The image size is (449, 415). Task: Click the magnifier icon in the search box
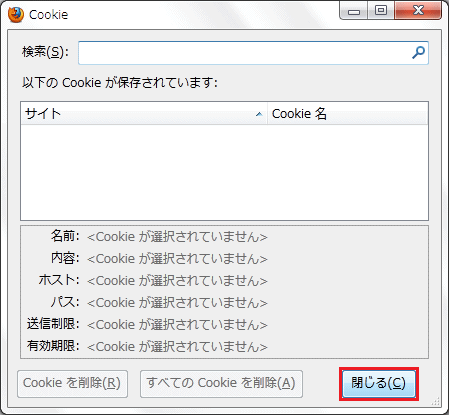tap(418, 53)
